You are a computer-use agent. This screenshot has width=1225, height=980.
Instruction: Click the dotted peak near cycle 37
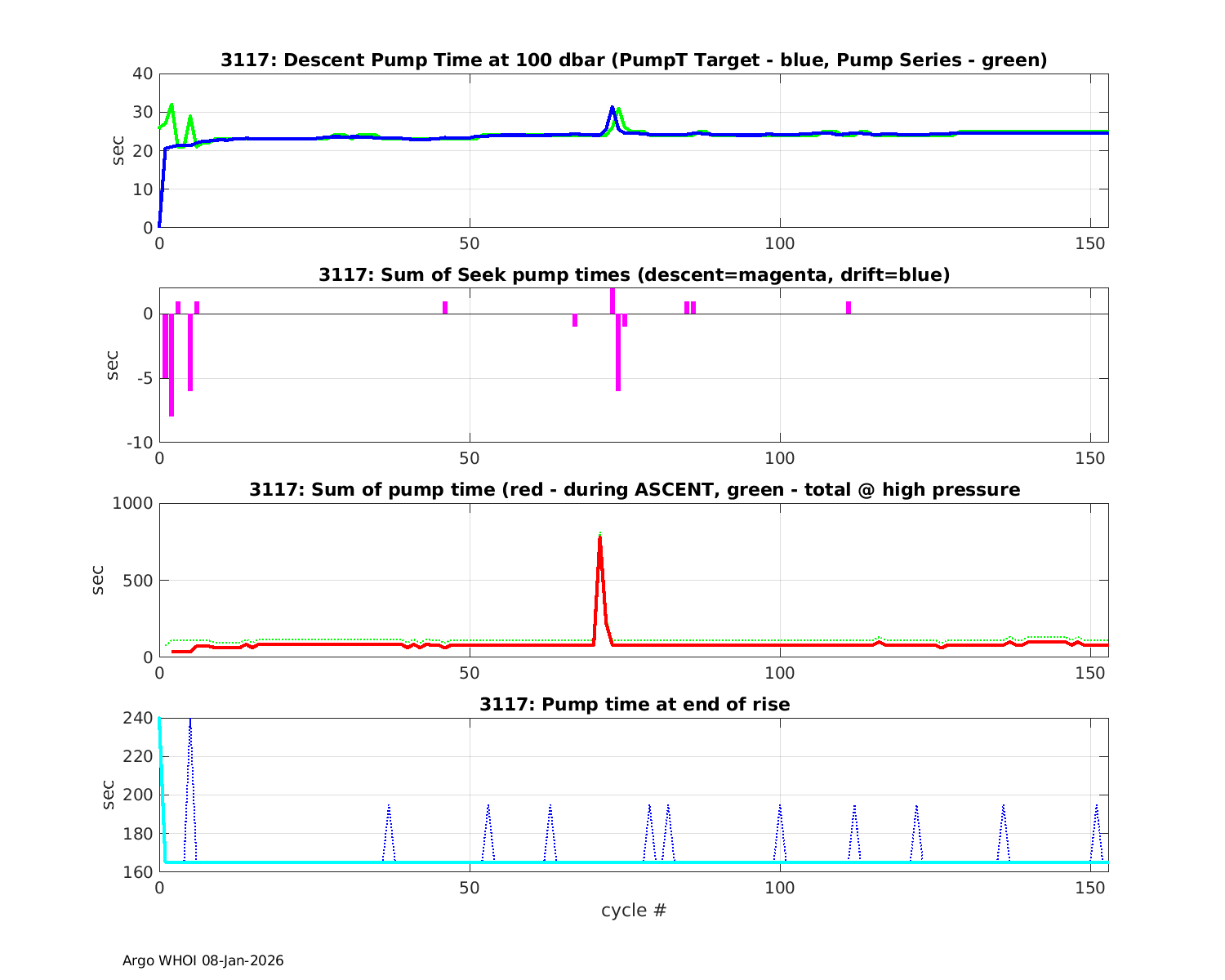click(389, 808)
